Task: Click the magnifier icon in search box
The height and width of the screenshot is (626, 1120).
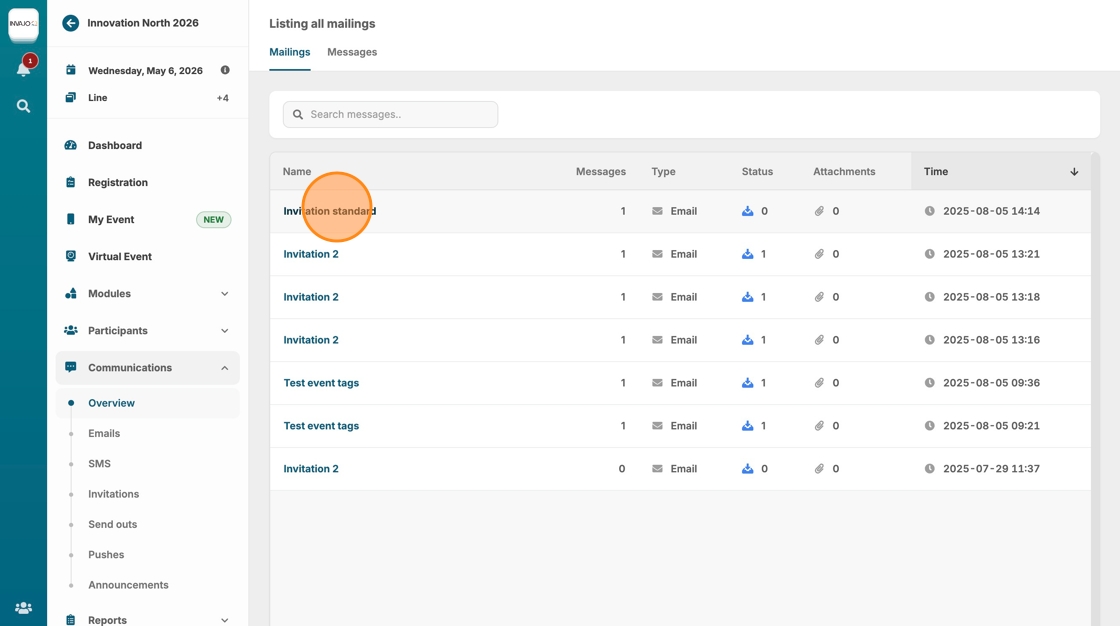Action: coord(298,114)
